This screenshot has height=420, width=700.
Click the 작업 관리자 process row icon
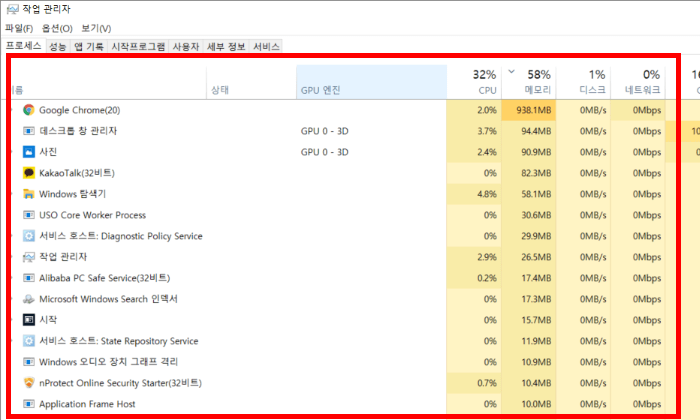point(29,257)
